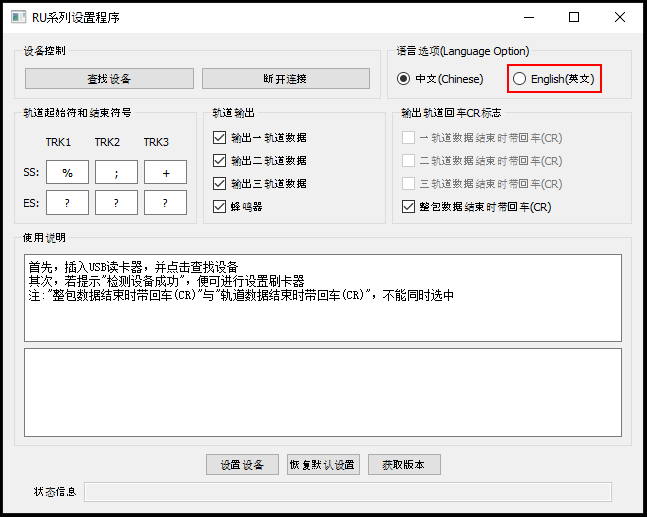The height and width of the screenshot is (517, 647).
Task: Disable the 蜂鸣器 buzzer checkbox
Action: coord(220,207)
